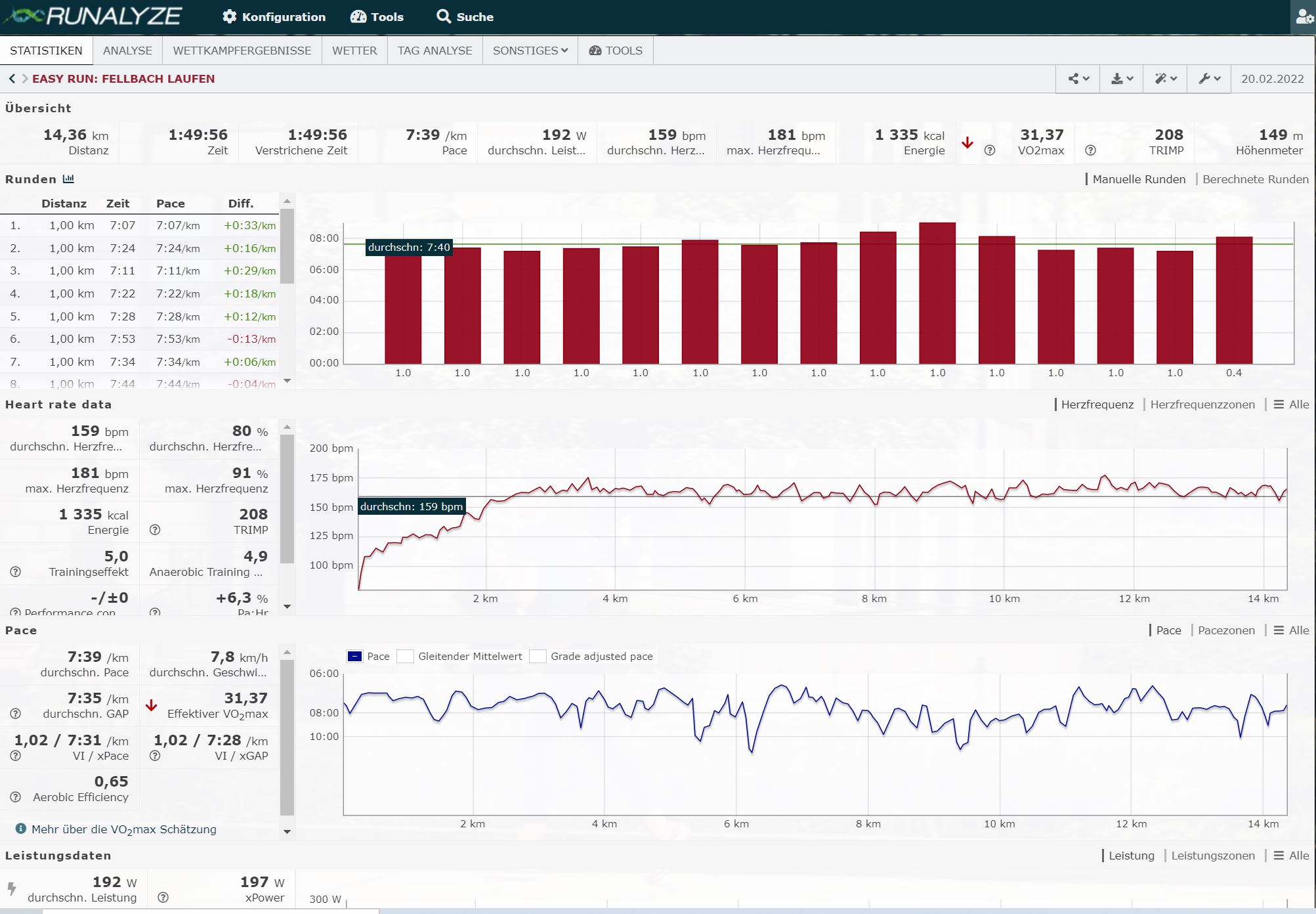
Task: Click the wrench edit icon
Action: (1208, 79)
